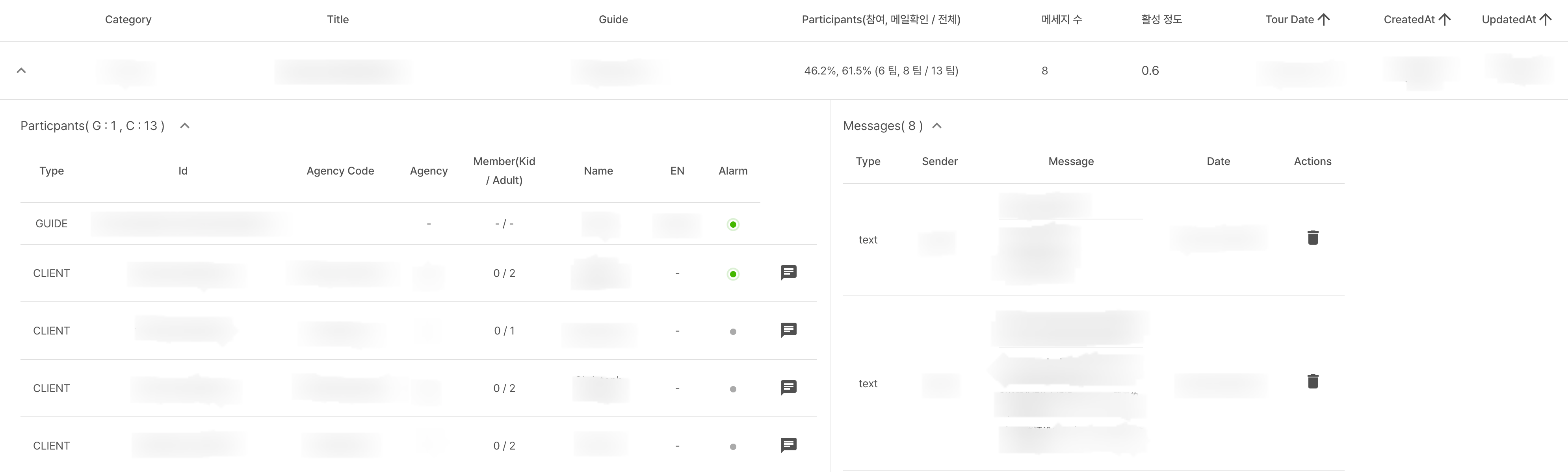Toggle grey alarm dot for 0 / 1 client
The width and height of the screenshot is (1568, 472).
point(733,332)
